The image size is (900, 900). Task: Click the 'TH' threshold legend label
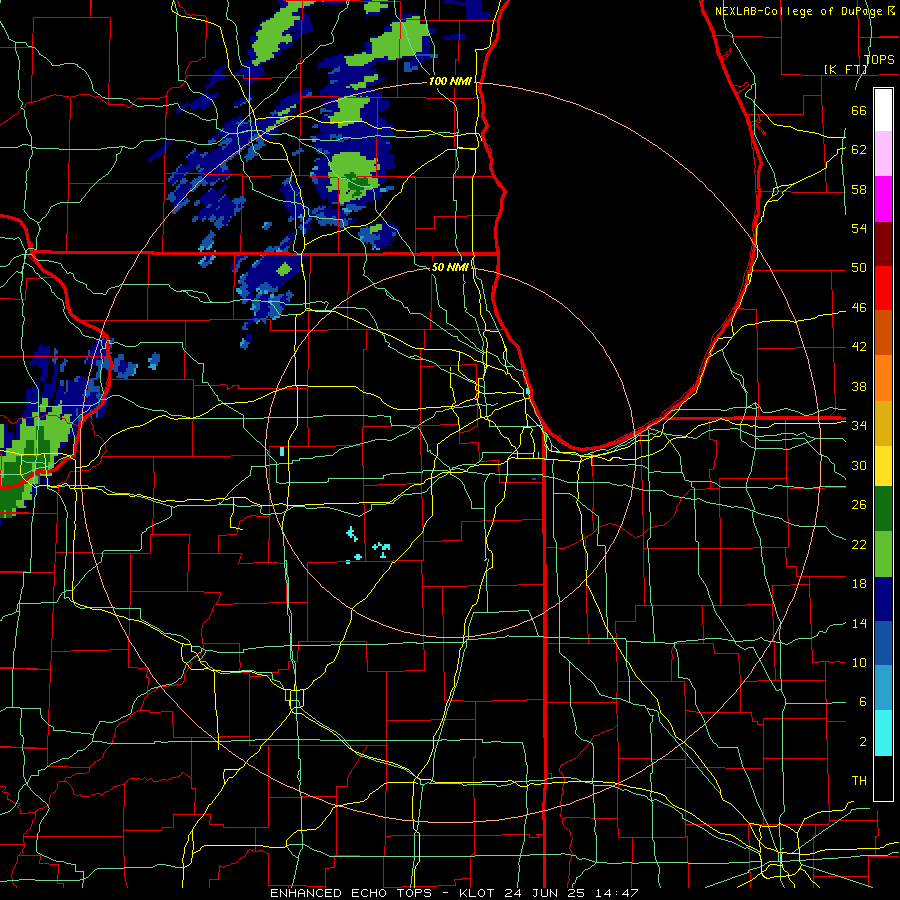tap(859, 781)
